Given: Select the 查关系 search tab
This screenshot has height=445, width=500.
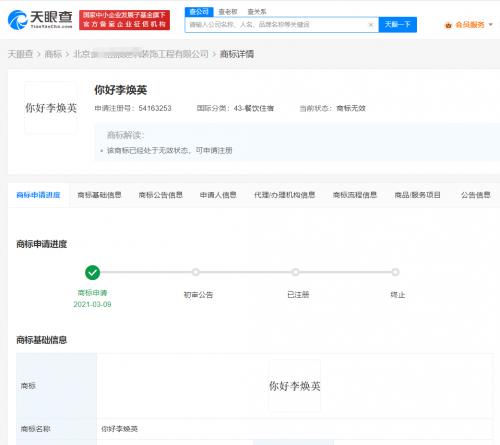Looking at the screenshot, I should pos(257,12).
